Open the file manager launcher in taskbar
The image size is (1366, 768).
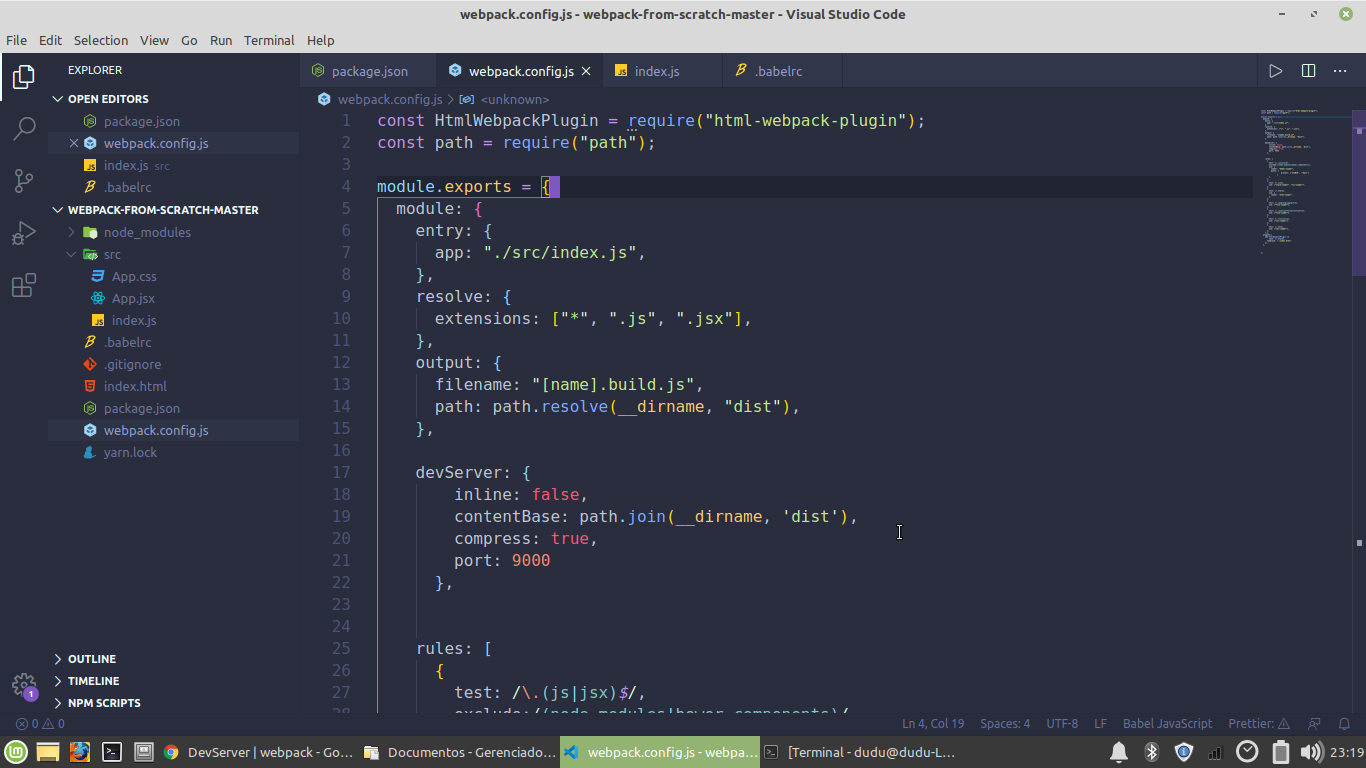[47, 752]
